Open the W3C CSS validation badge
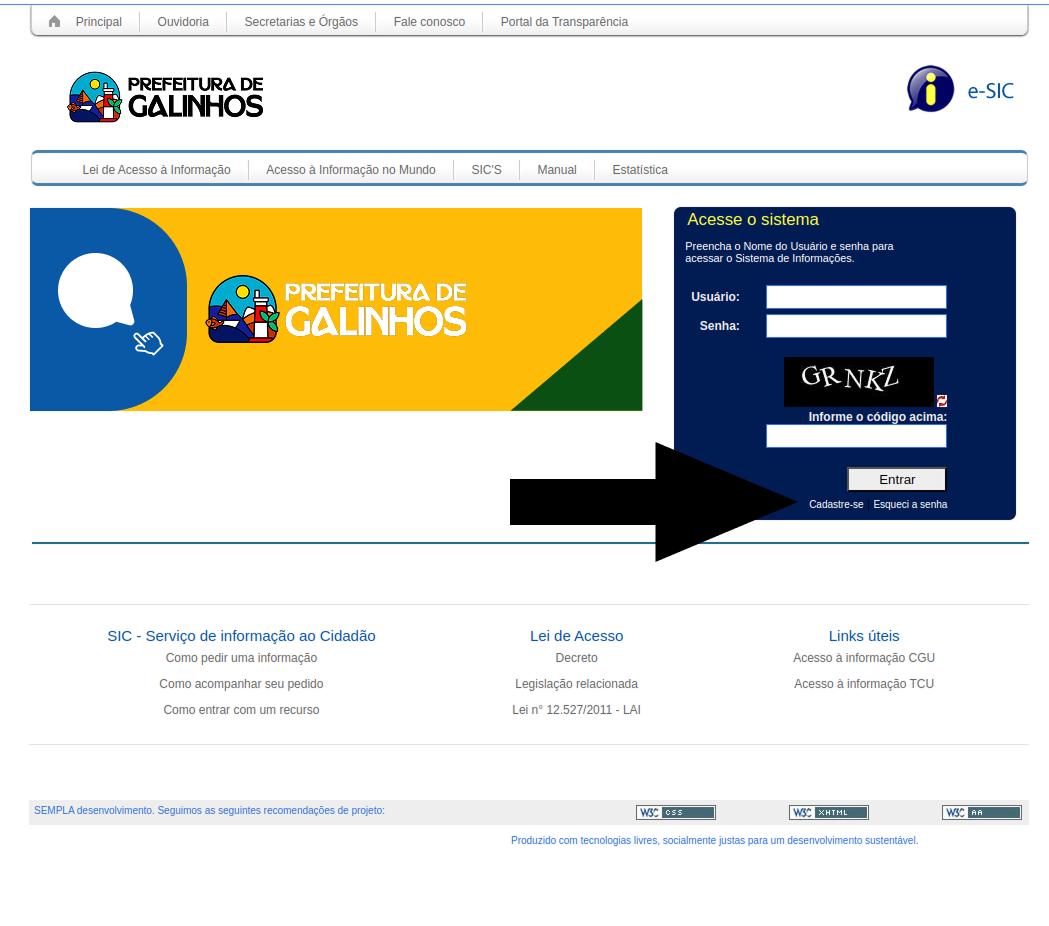The height and width of the screenshot is (926, 1049). click(x=675, y=812)
